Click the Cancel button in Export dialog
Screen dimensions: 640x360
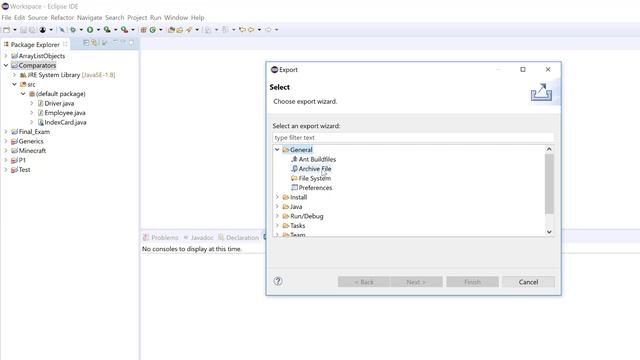coord(528,282)
